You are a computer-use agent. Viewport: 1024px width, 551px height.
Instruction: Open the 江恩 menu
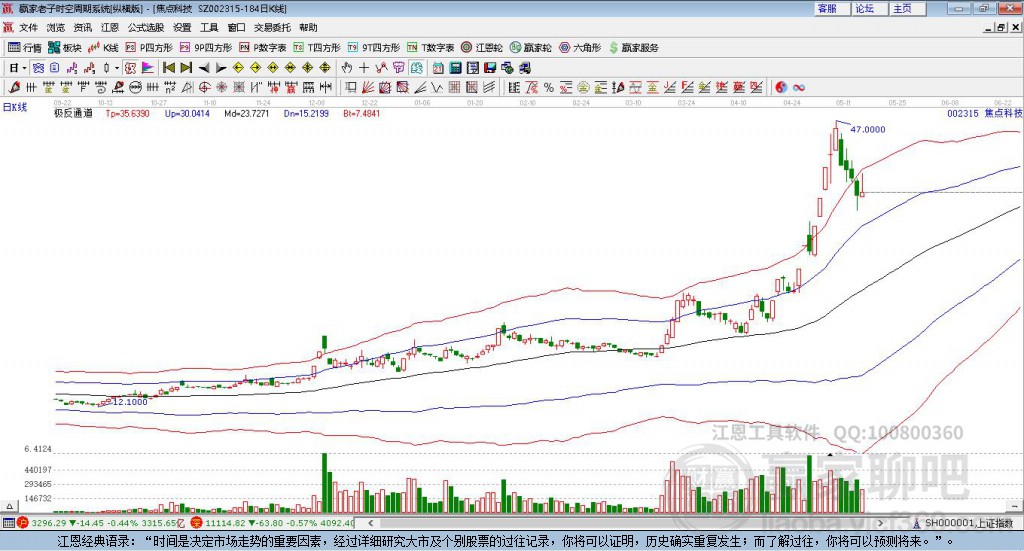pos(110,27)
